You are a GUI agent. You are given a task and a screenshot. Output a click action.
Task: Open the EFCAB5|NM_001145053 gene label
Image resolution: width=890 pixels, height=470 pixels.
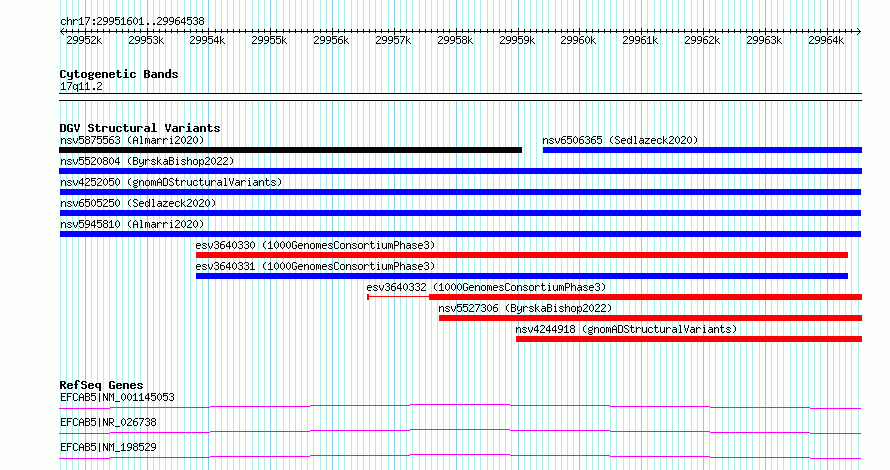click(117, 397)
